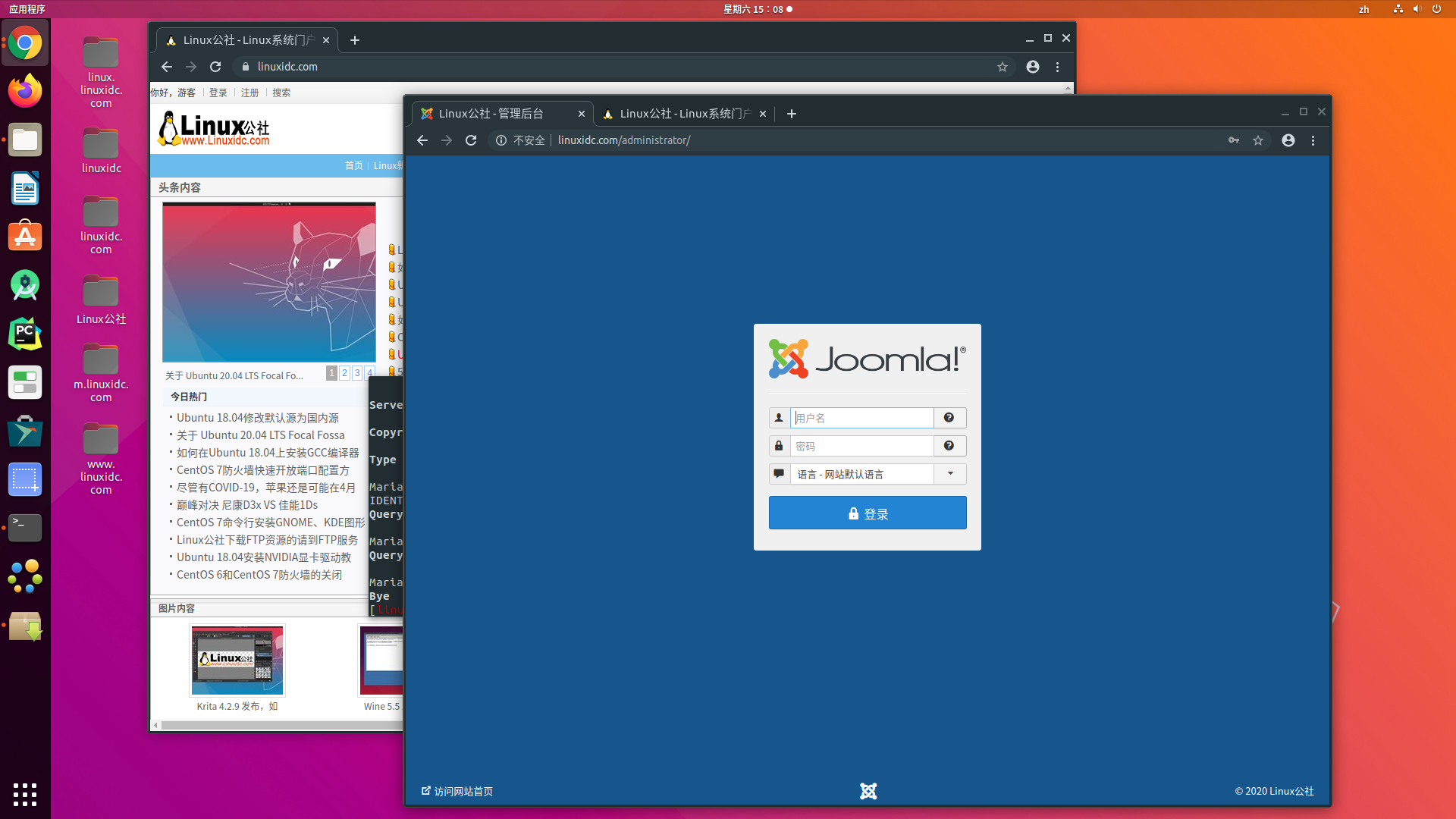Close the Linux公社 - 管理后台 tab
1456x819 pixels.
[582, 114]
